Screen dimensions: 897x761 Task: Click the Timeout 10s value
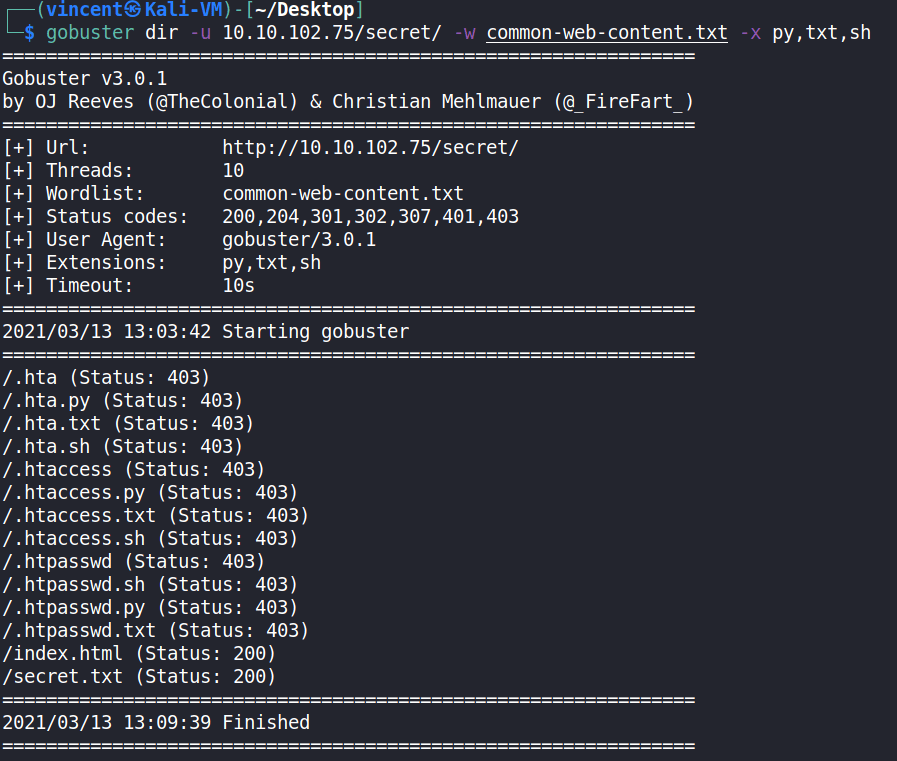(x=238, y=286)
